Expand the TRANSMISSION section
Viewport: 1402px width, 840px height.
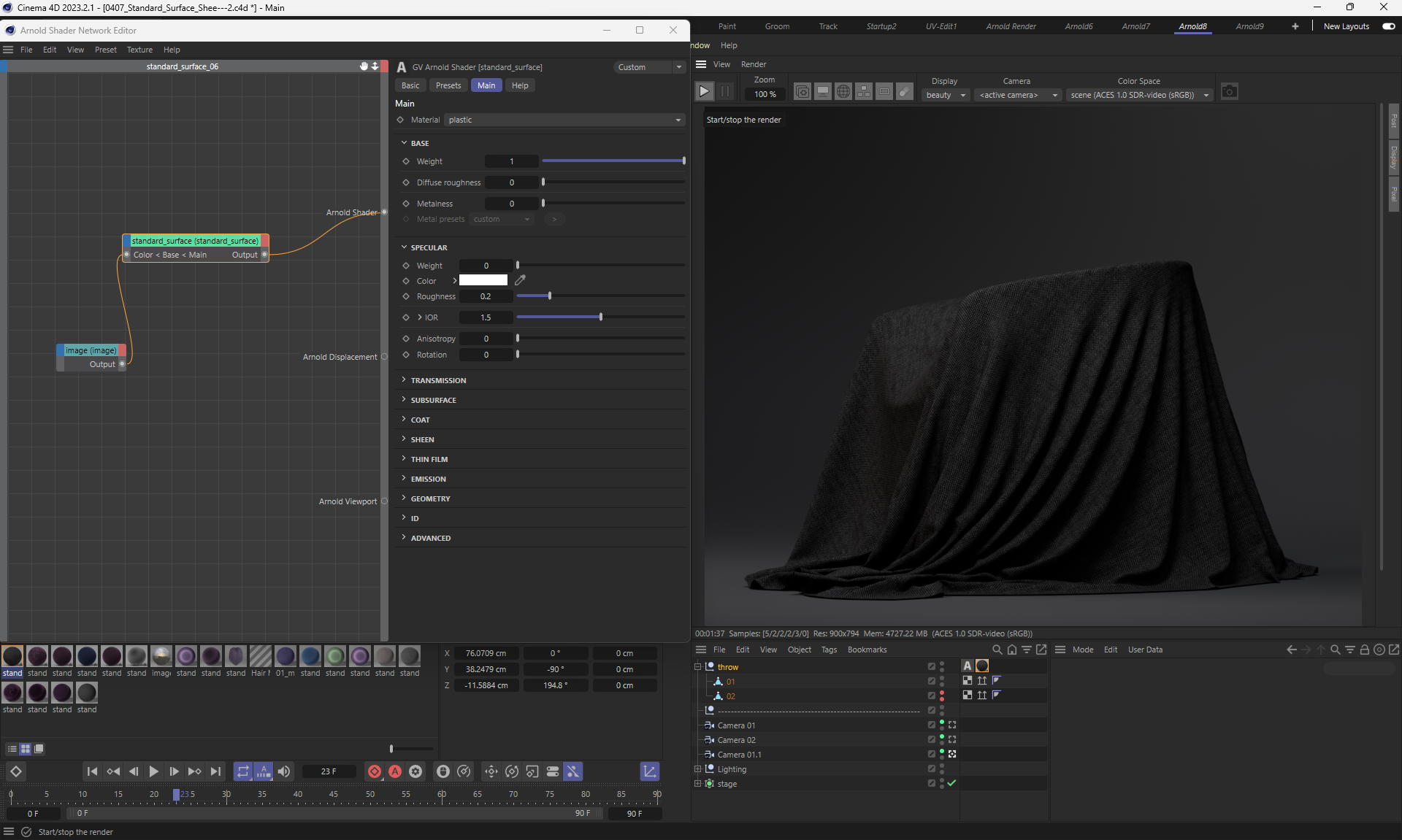tap(438, 380)
